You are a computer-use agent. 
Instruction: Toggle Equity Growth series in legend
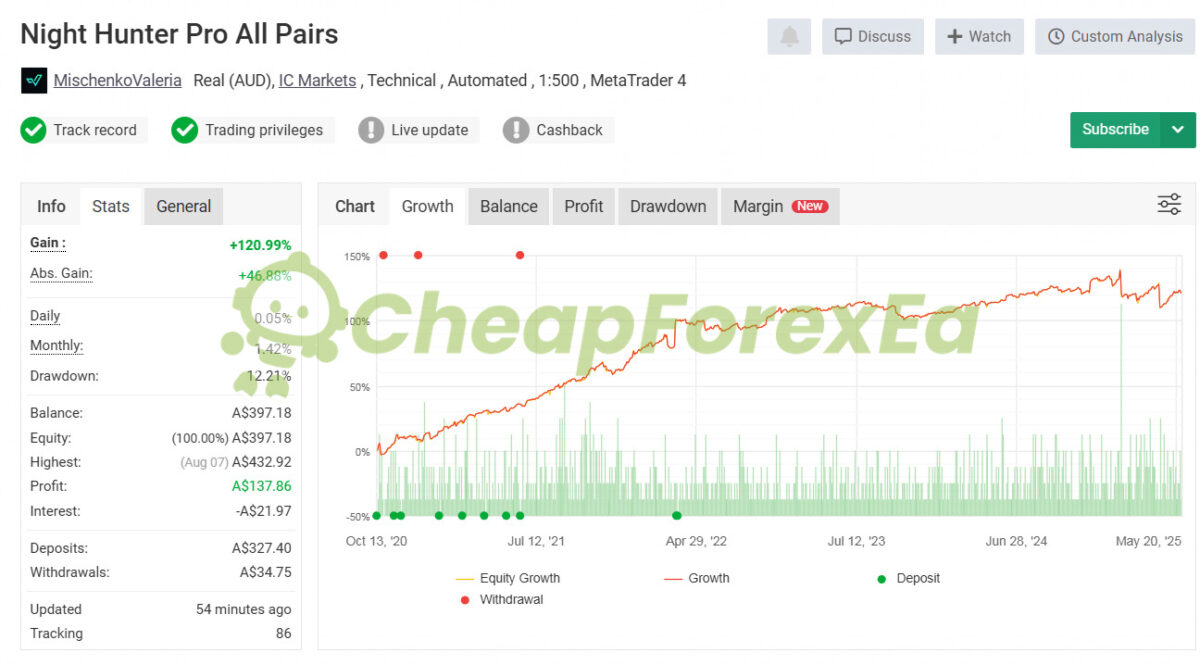507,578
